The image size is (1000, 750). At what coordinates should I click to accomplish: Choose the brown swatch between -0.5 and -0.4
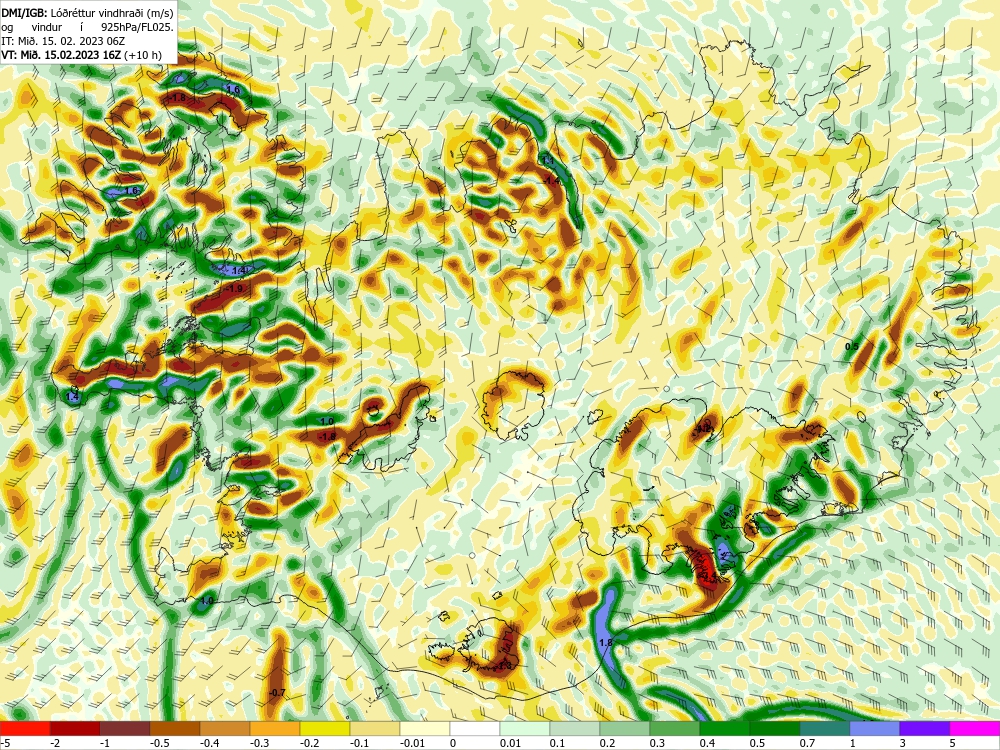(175, 728)
